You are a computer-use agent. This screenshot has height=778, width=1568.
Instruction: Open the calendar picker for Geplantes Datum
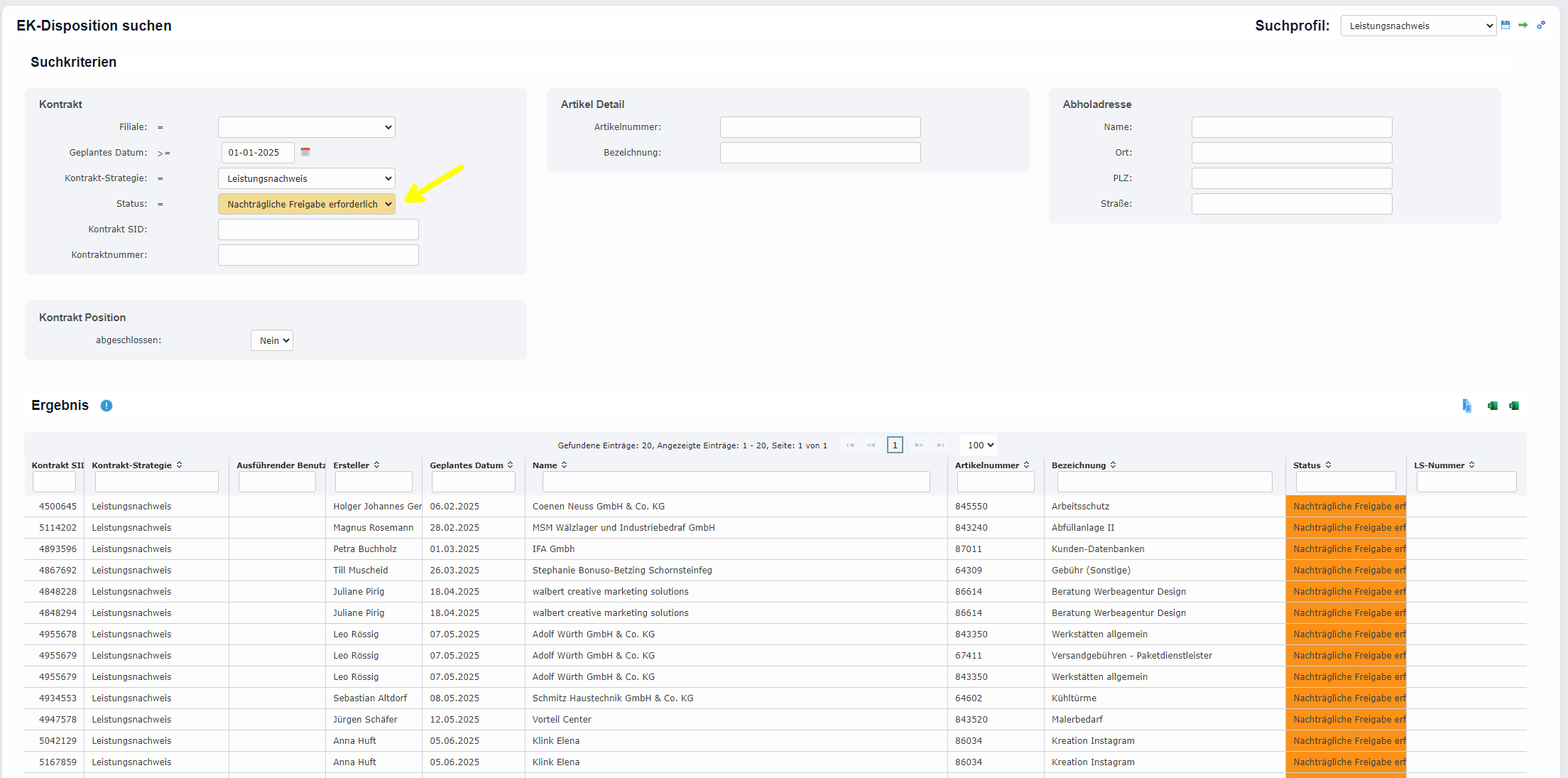pos(305,152)
